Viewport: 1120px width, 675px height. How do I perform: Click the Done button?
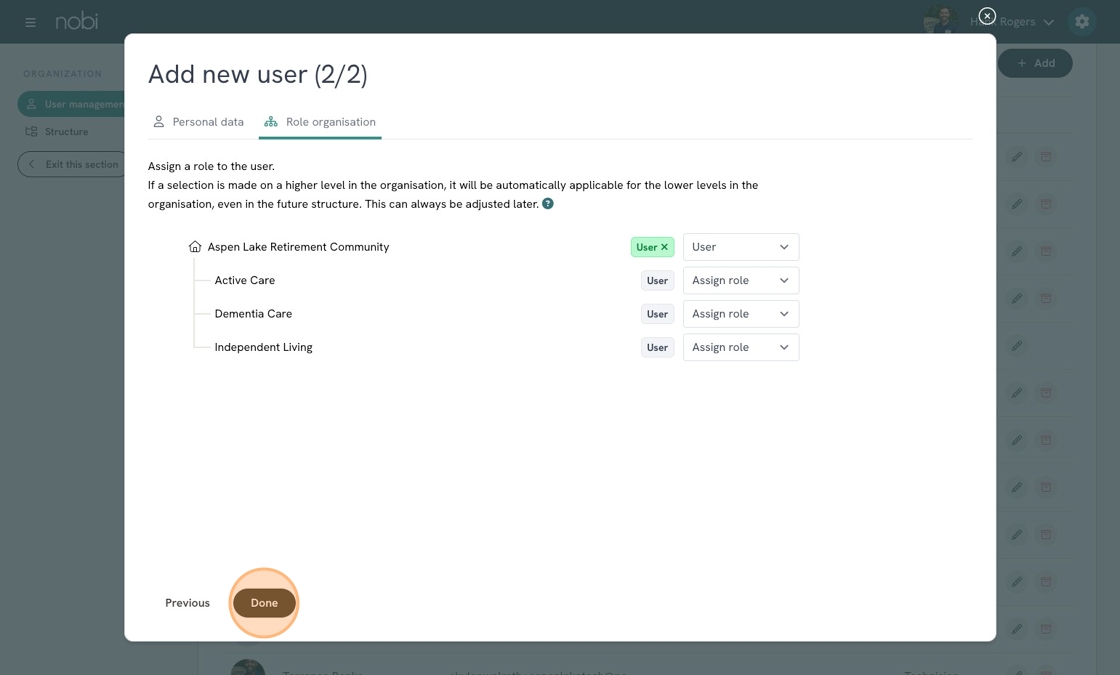click(x=264, y=603)
